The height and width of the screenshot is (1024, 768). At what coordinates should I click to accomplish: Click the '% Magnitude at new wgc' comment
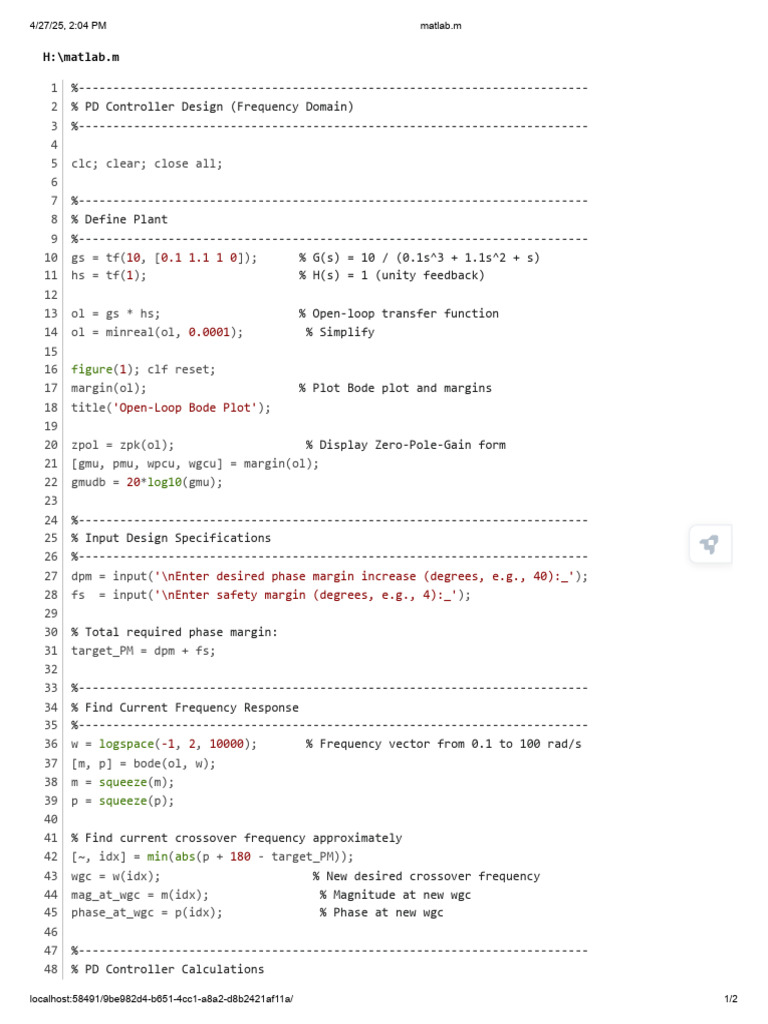(395, 895)
